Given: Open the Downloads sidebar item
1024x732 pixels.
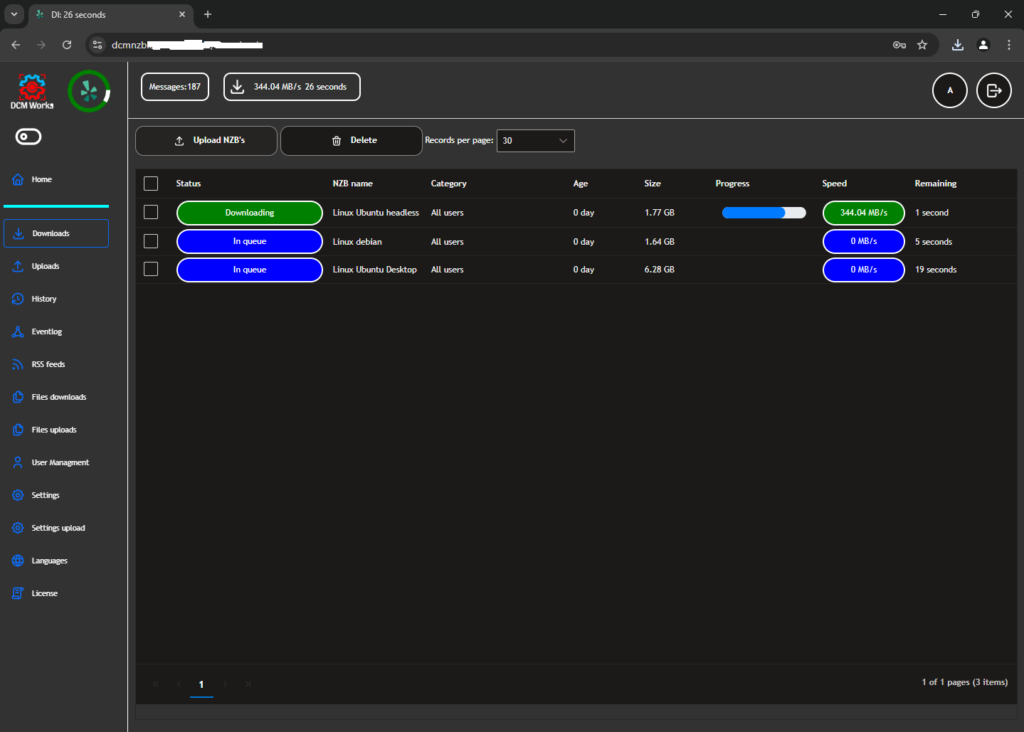Looking at the screenshot, I should [56, 234].
